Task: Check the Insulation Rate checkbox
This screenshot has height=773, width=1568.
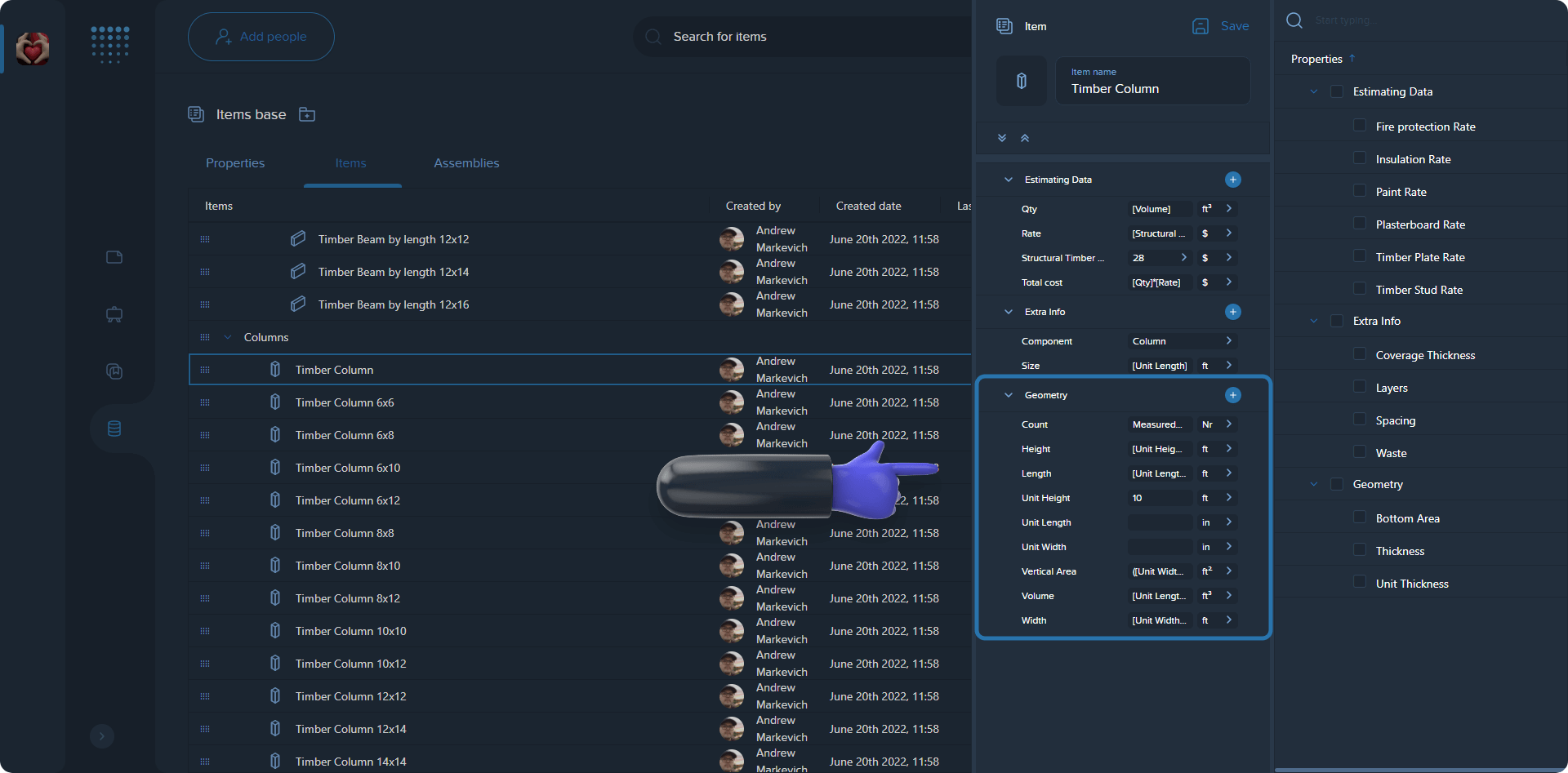Action: click(x=1360, y=158)
